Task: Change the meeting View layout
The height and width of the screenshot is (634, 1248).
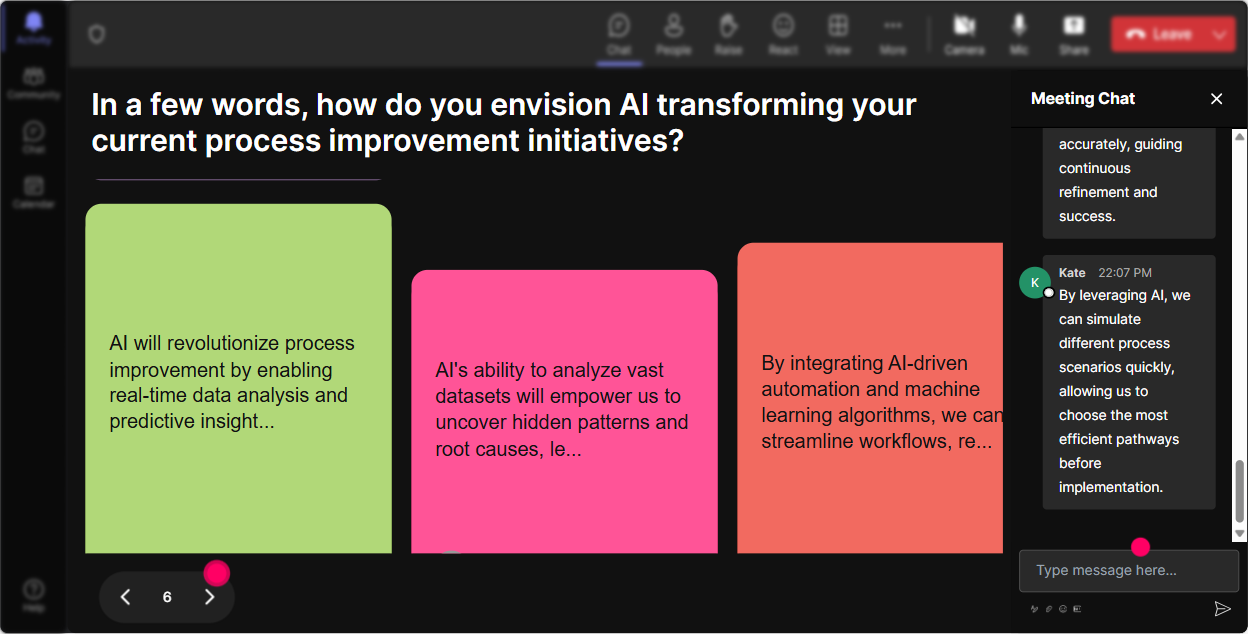Action: point(838,34)
